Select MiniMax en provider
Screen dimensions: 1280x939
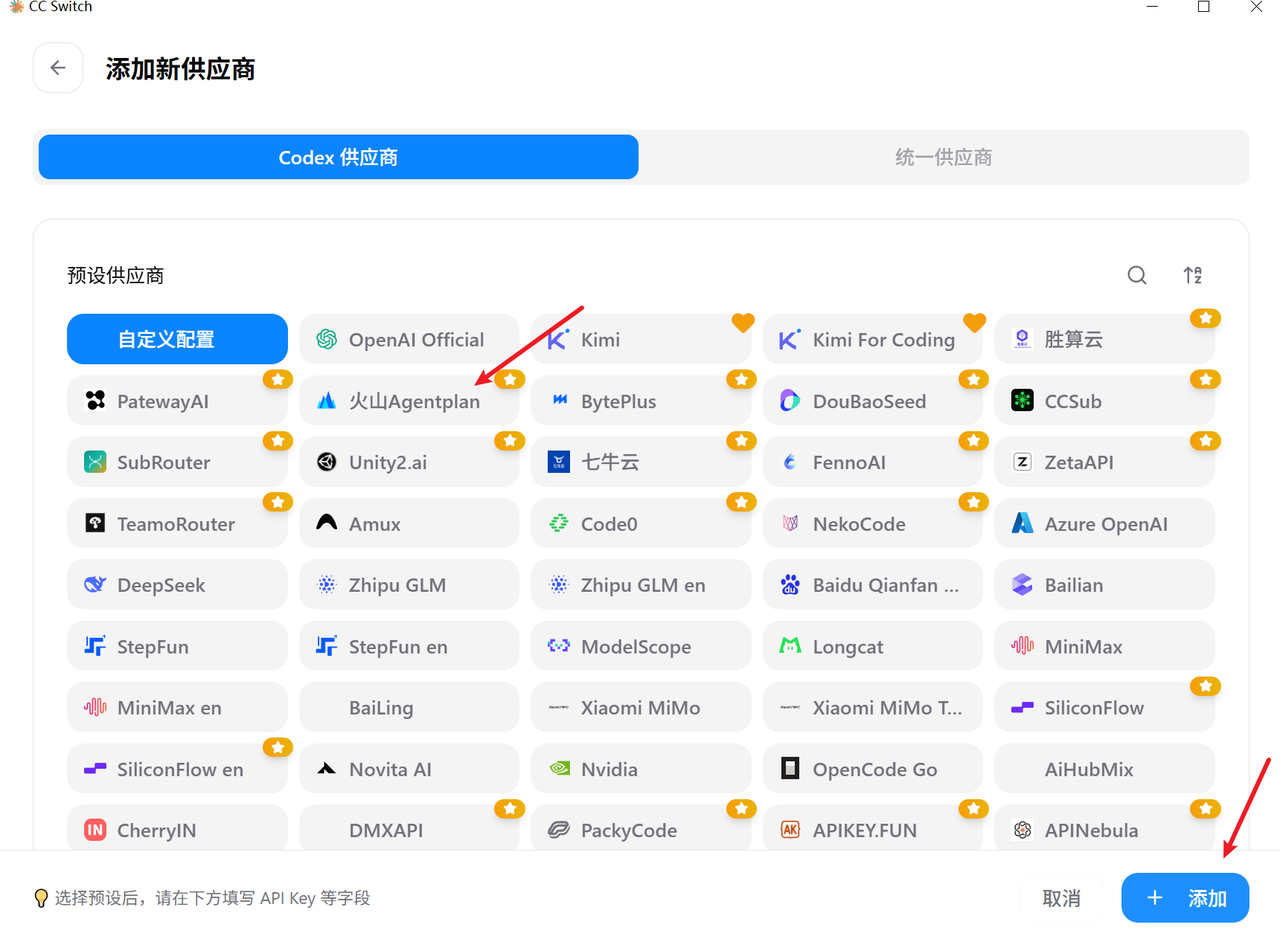[177, 707]
